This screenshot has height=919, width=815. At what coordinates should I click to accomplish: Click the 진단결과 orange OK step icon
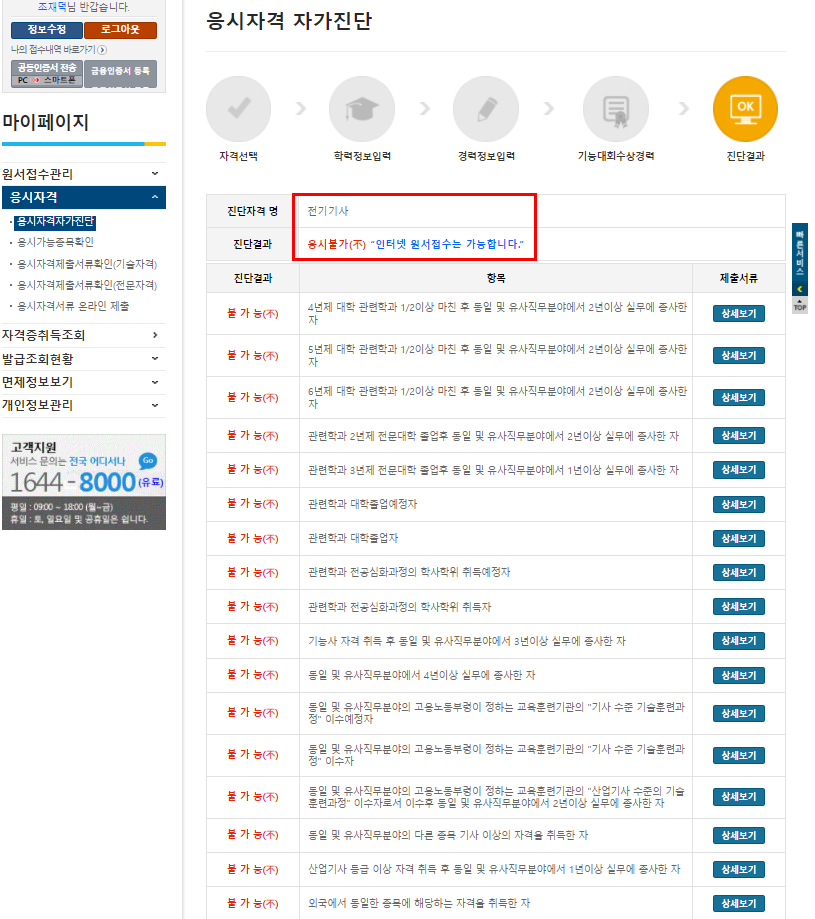coord(745,108)
